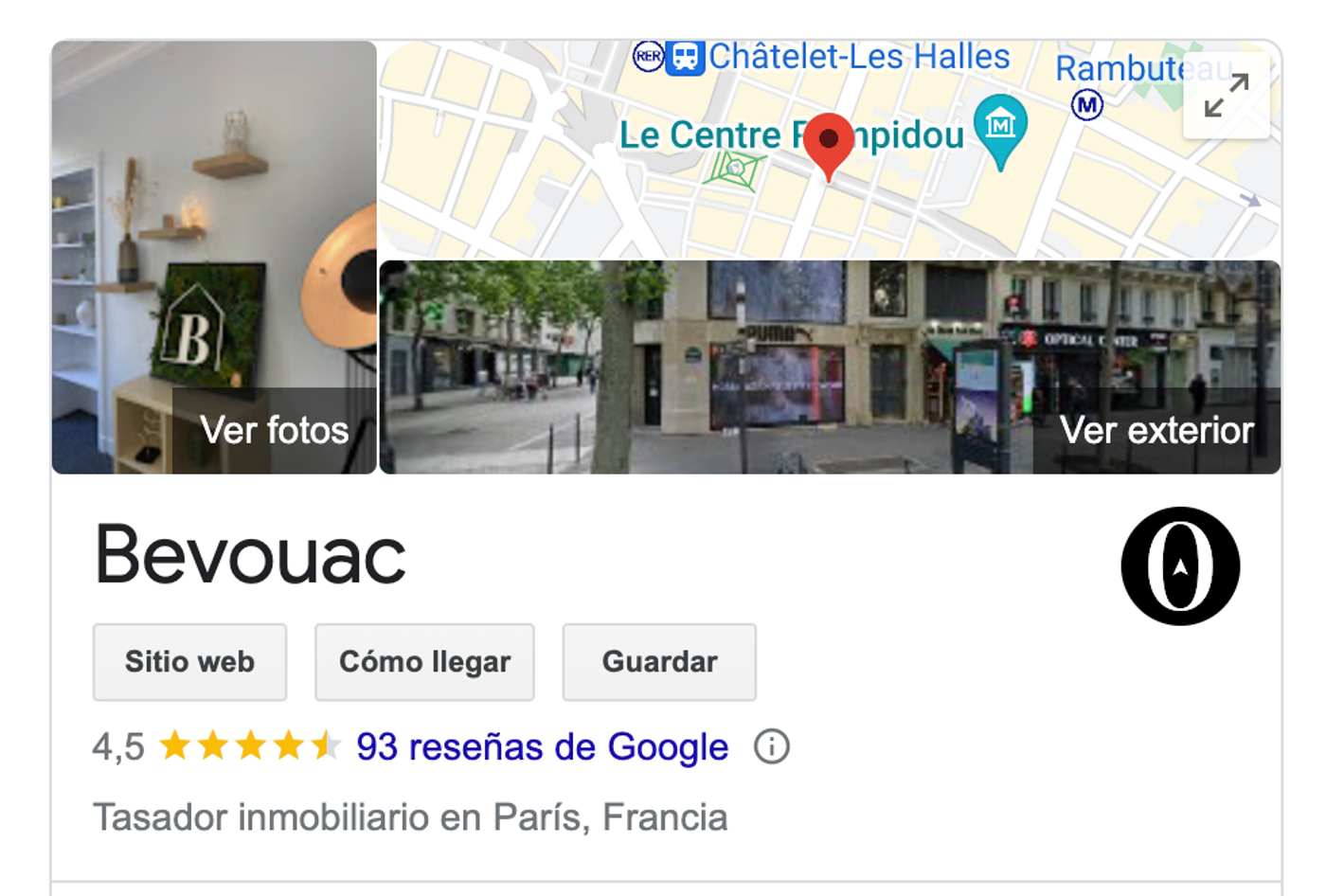The height and width of the screenshot is (896, 1326).
Task: Click the Rambuteau map label
Action: [1144, 68]
